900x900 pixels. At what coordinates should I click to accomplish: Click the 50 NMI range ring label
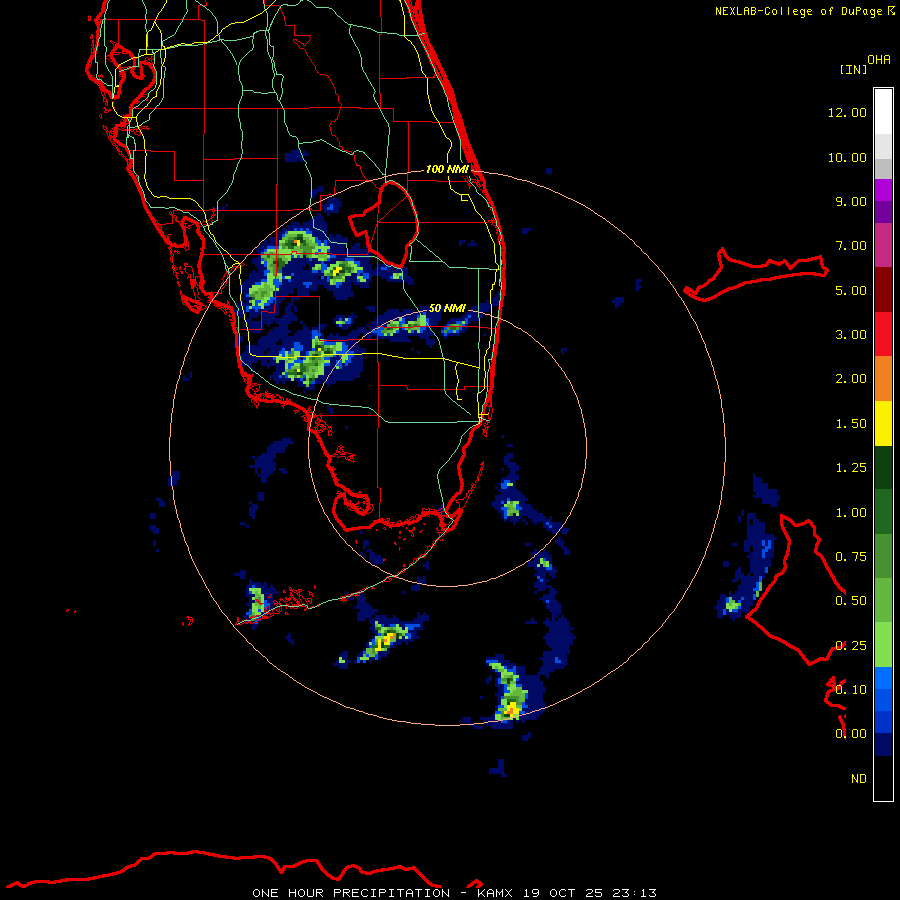pos(448,308)
